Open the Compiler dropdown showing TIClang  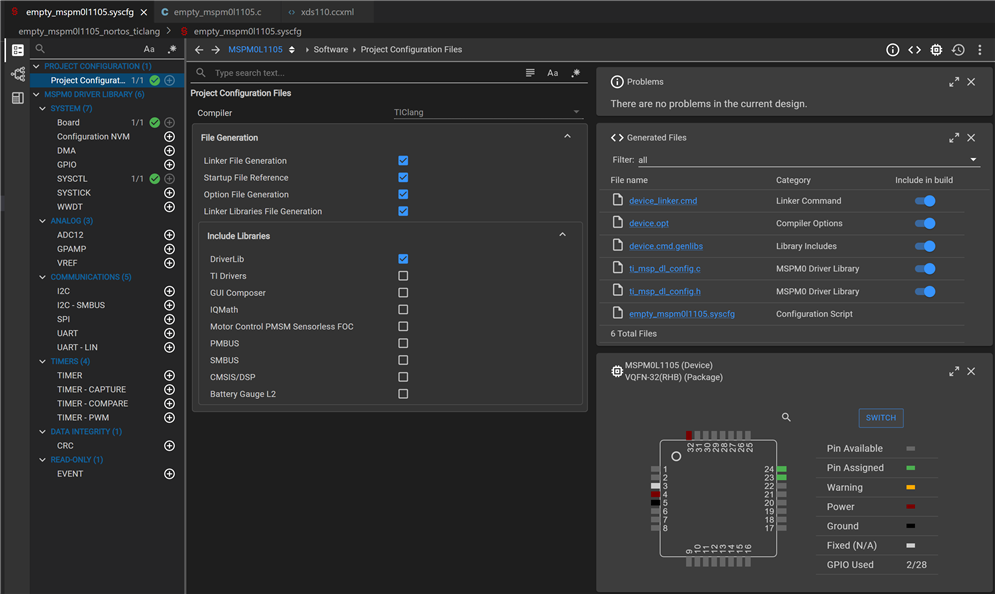487,112
